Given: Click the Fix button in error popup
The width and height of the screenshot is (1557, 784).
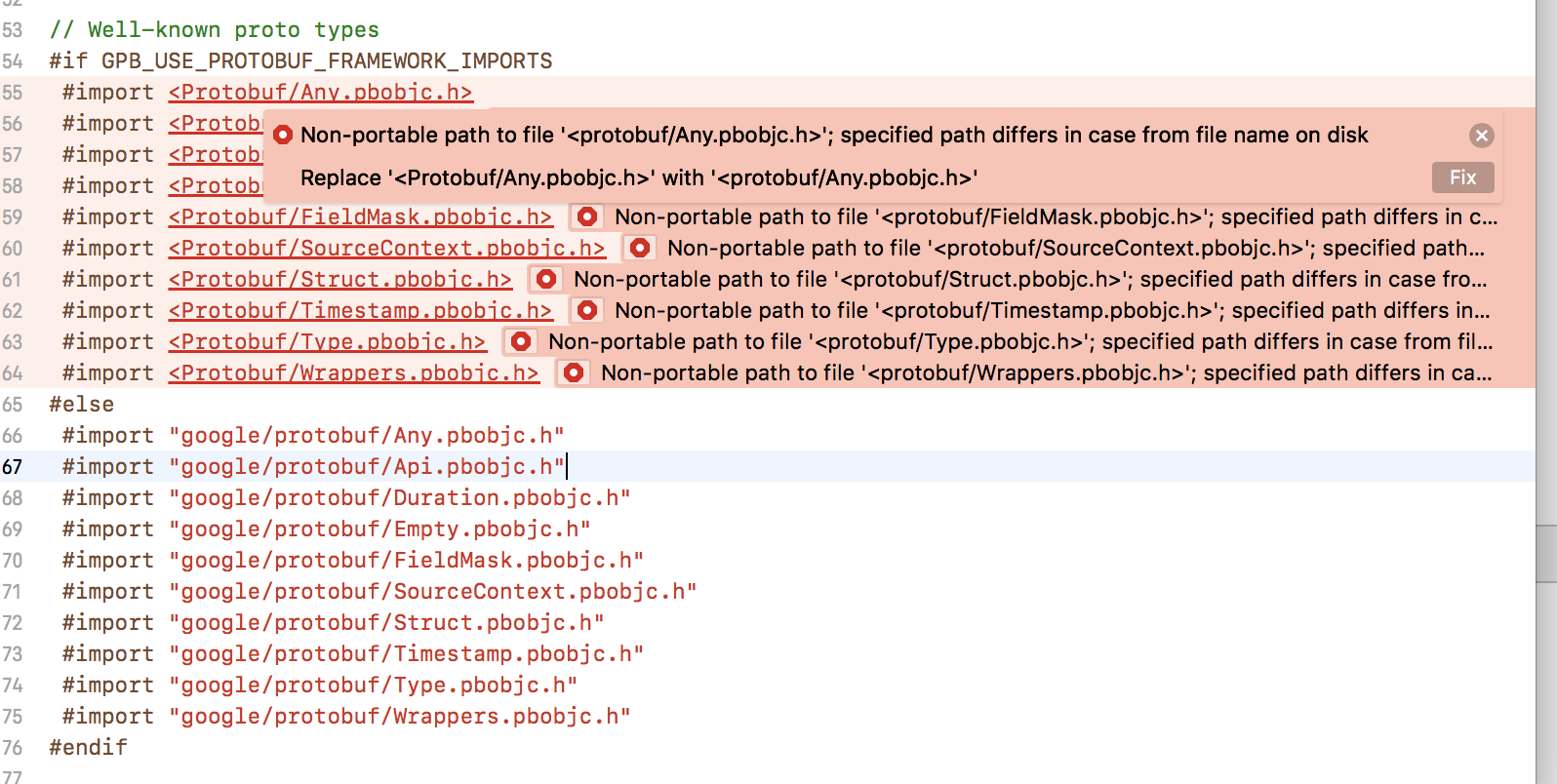Looking at the screenshot, I should 1462,177.
